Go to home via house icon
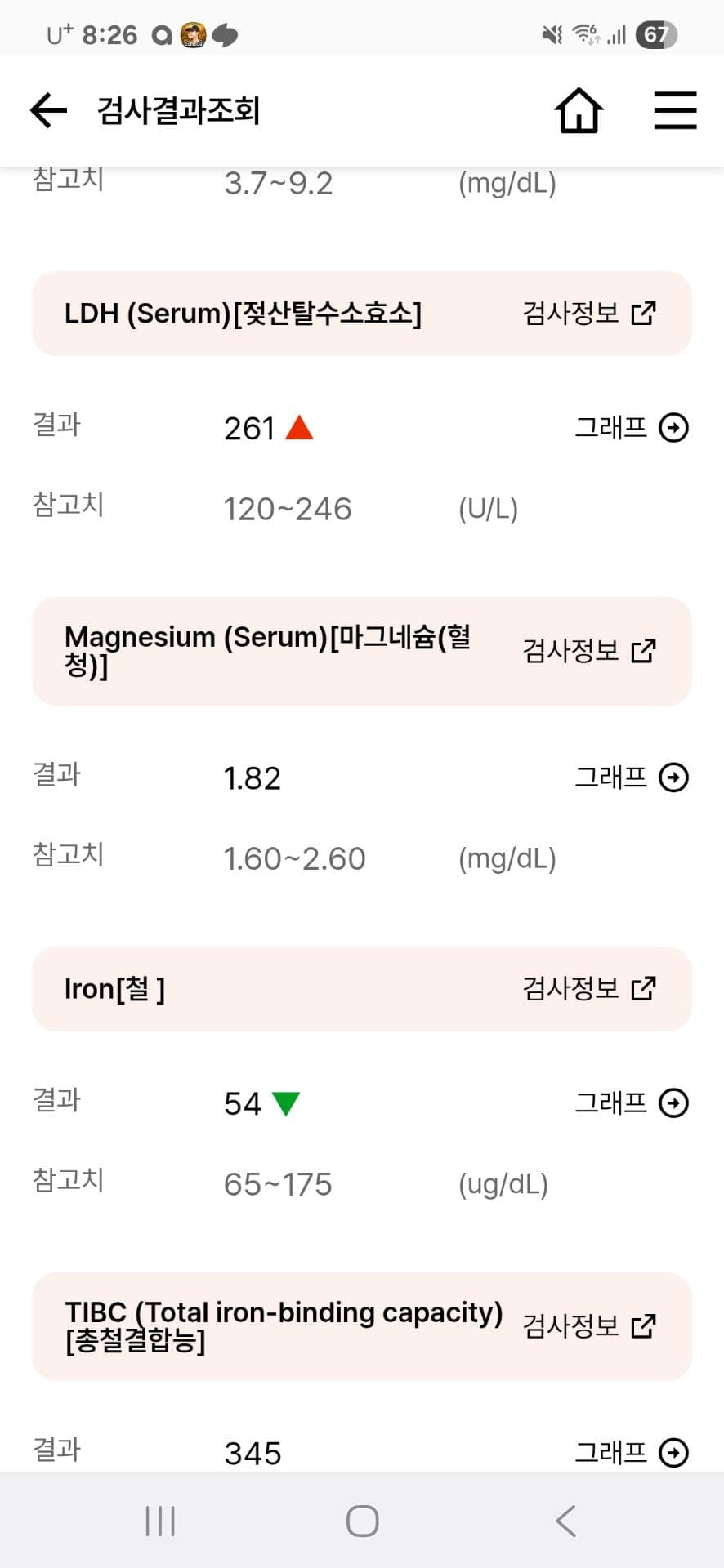The width and height of the screenshot is (724, 1568). [x=579, y=110]
